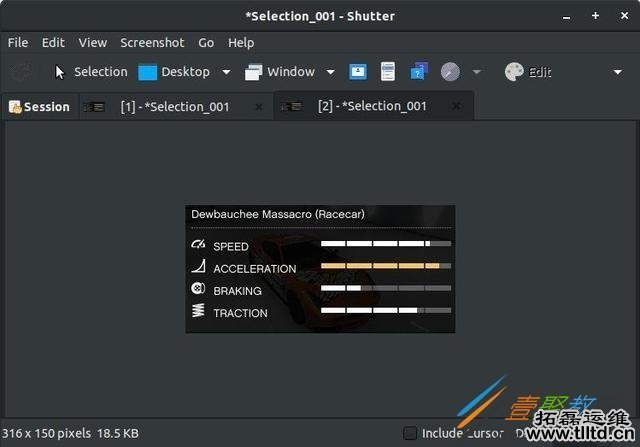Click the round redo-screenshot icon
The image size is (640, 447).
[450, 72]
